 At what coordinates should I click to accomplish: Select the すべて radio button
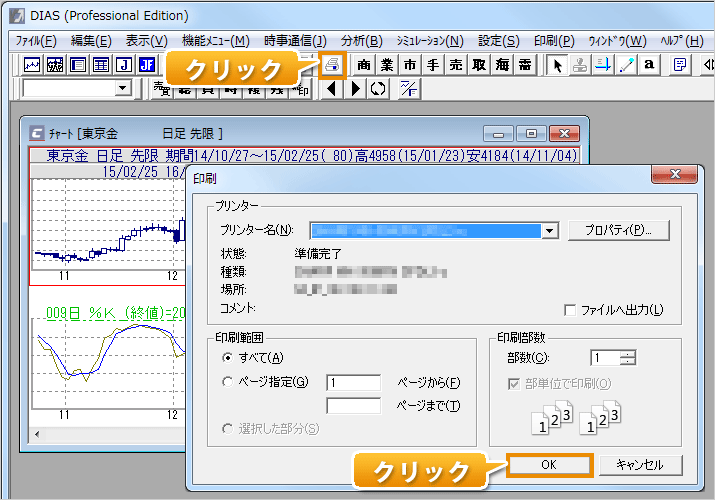pos(229,358)
